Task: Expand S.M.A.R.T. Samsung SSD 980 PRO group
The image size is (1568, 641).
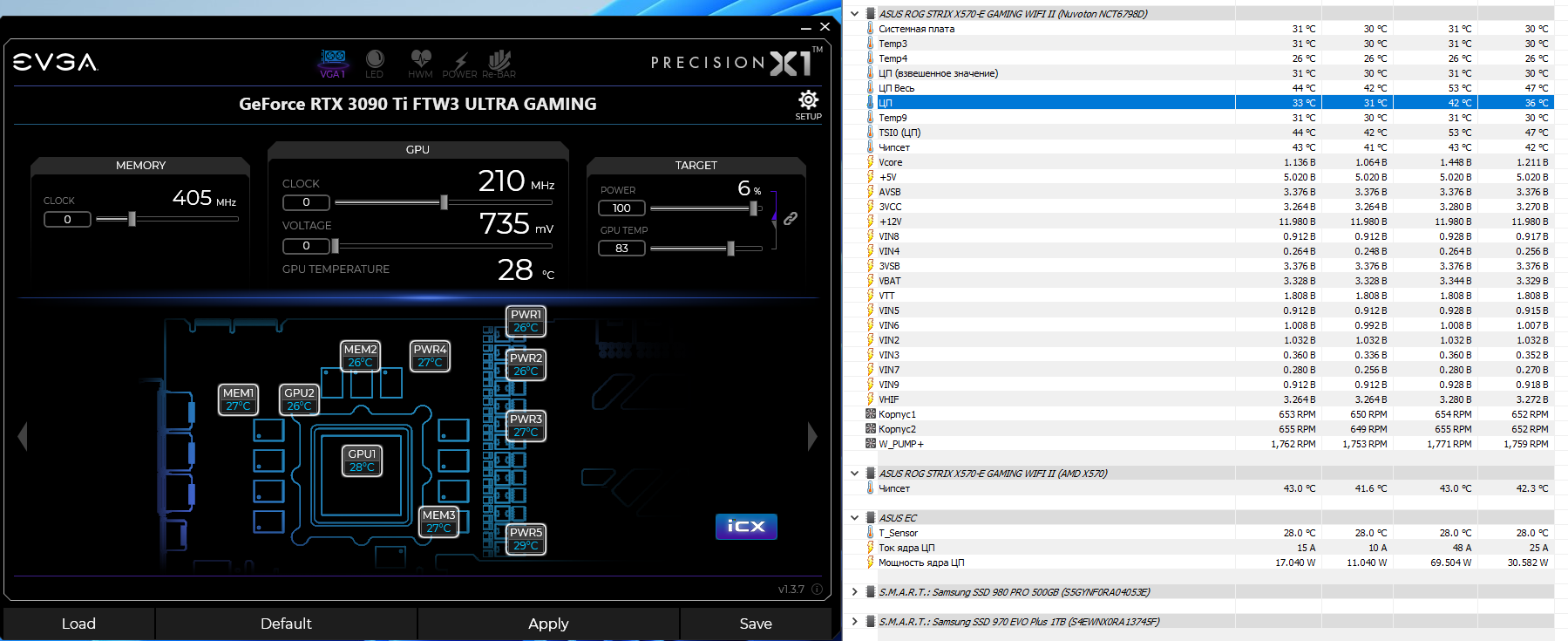Action: [854, 592]
